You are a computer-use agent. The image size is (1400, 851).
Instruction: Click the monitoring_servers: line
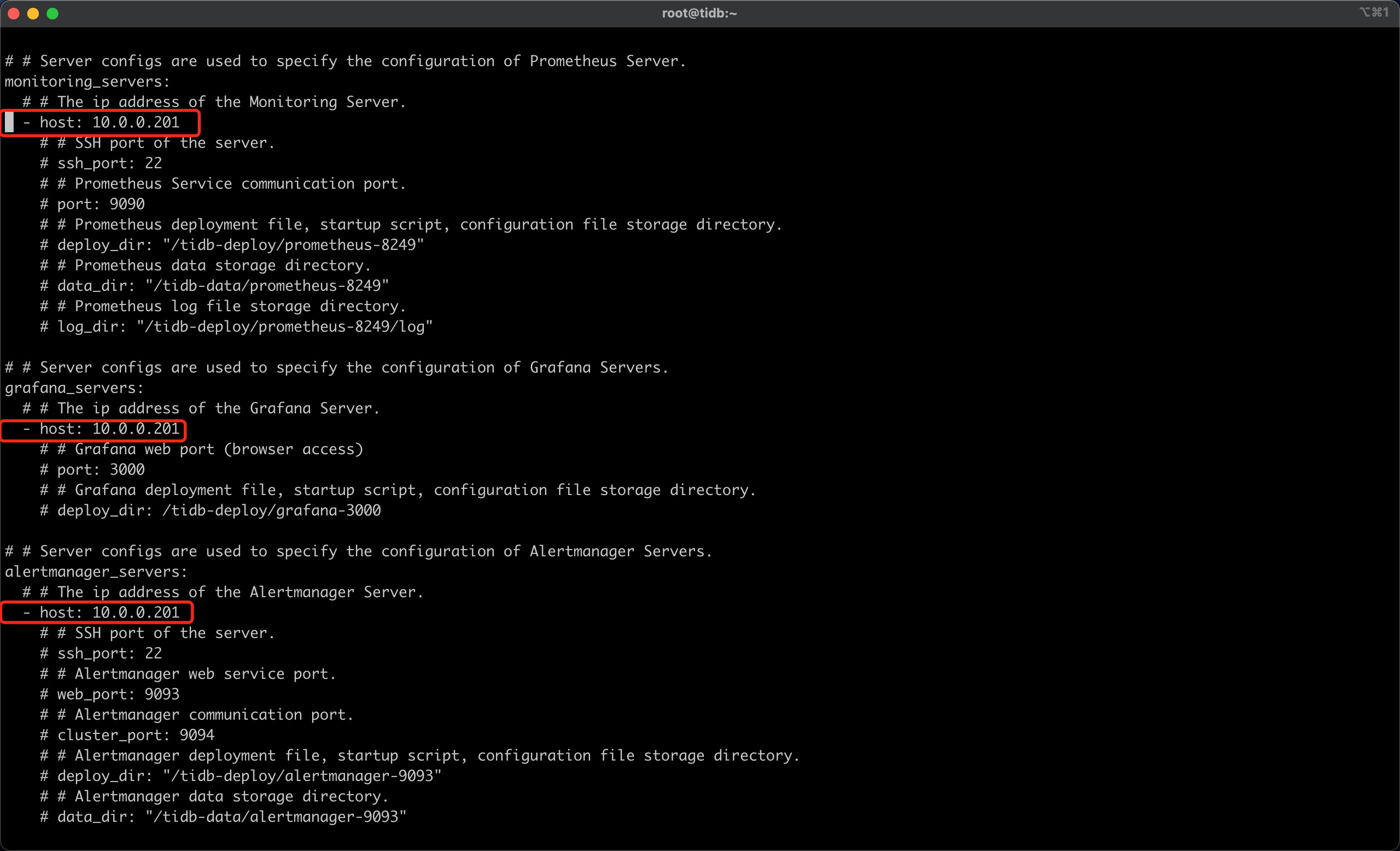click(87, 81)
